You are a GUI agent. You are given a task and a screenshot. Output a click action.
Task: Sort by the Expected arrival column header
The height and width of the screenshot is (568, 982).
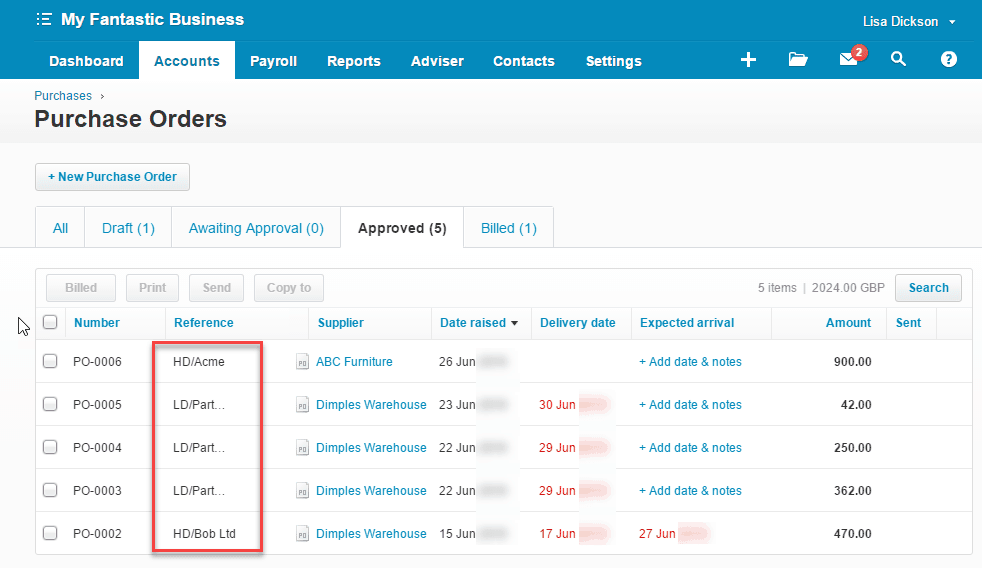coord(686,323)
